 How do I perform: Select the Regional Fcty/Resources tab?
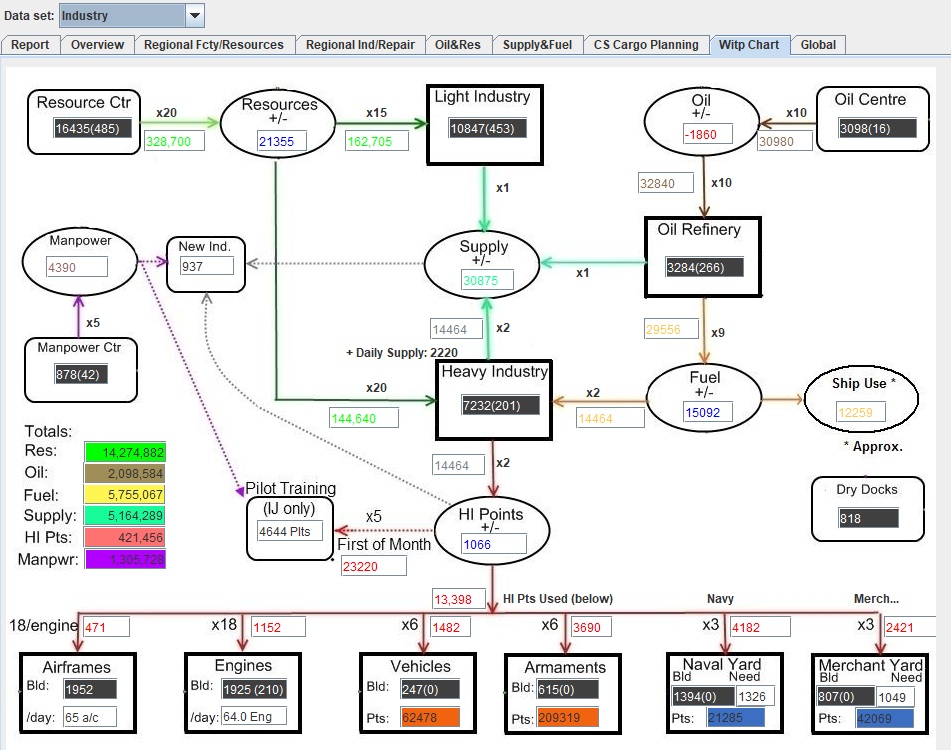[x=214, y=45]
